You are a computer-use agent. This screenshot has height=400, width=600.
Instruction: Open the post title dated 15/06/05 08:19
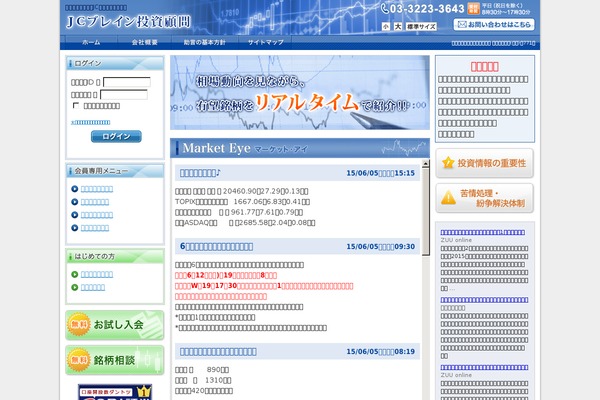point(218,351)
